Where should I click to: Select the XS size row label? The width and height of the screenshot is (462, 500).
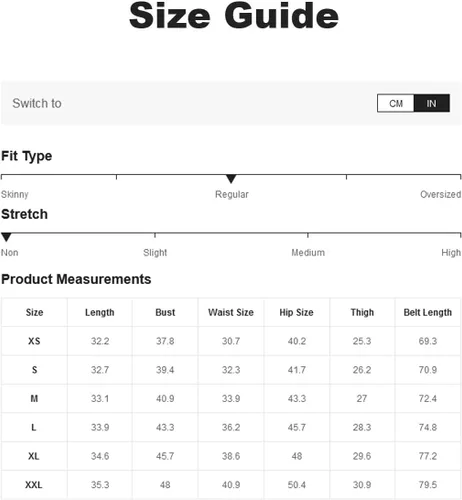(34, 341)
